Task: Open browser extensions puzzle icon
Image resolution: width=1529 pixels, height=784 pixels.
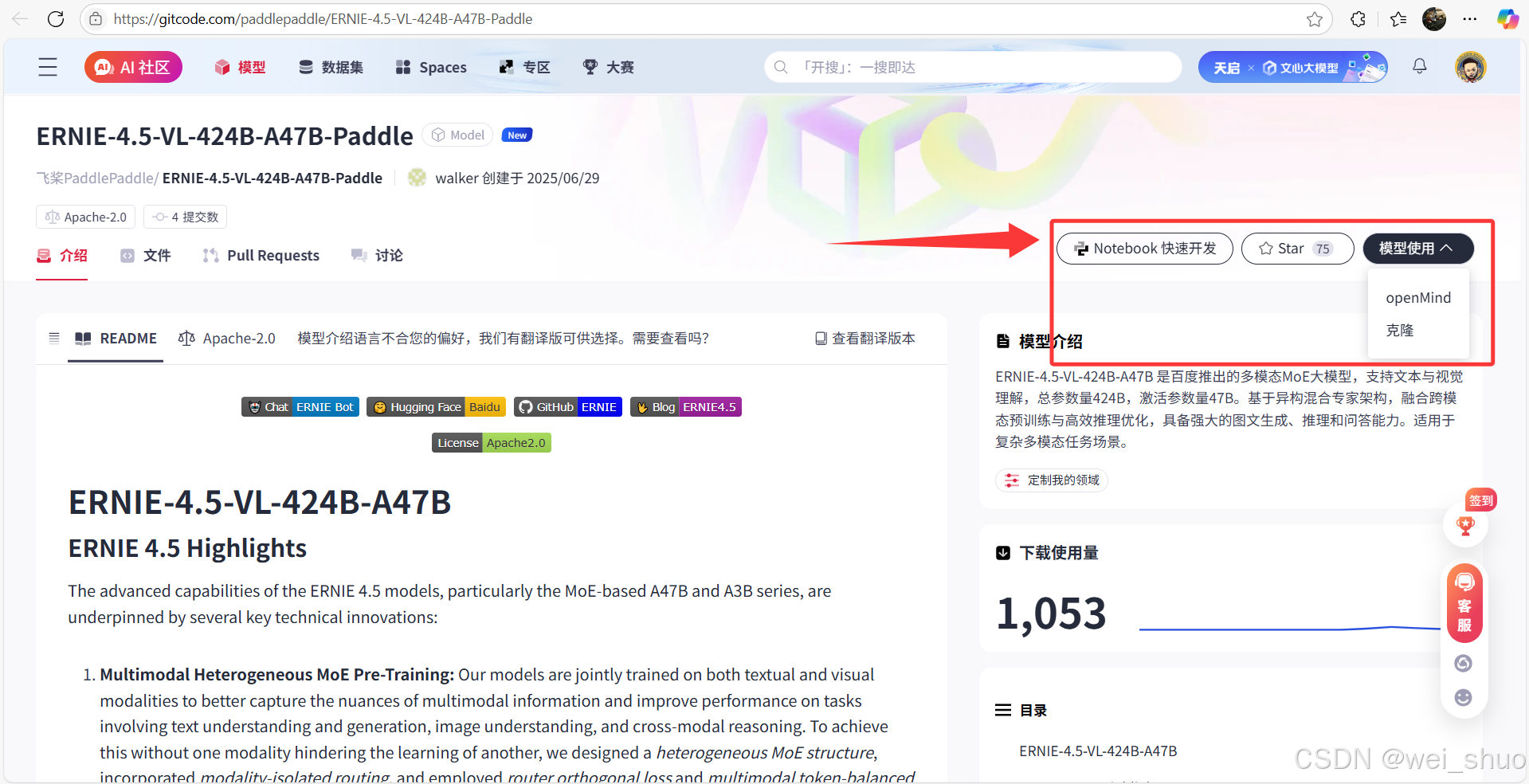Action: (x=1358, y=19)
